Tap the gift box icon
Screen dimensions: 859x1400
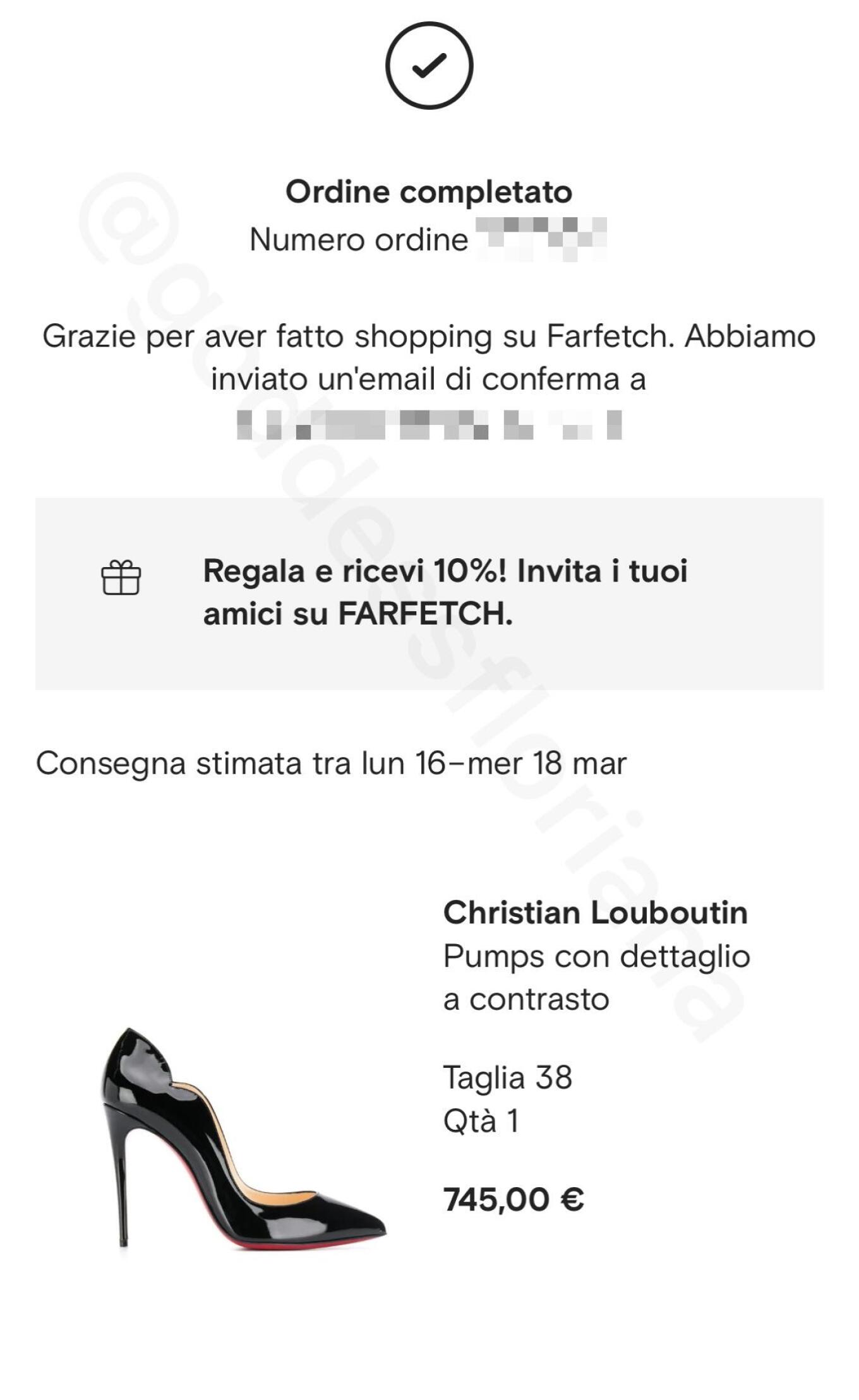121,578
